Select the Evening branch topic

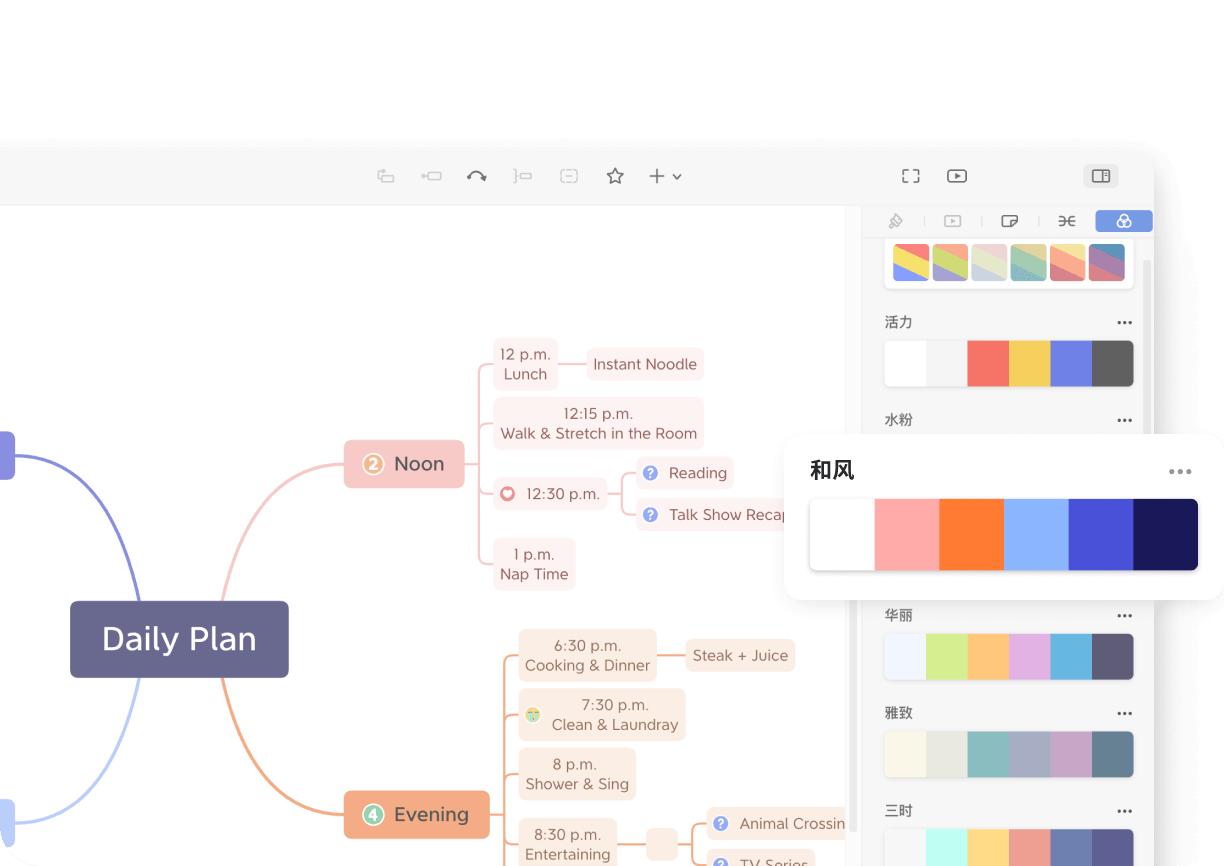tap(417, 814)
